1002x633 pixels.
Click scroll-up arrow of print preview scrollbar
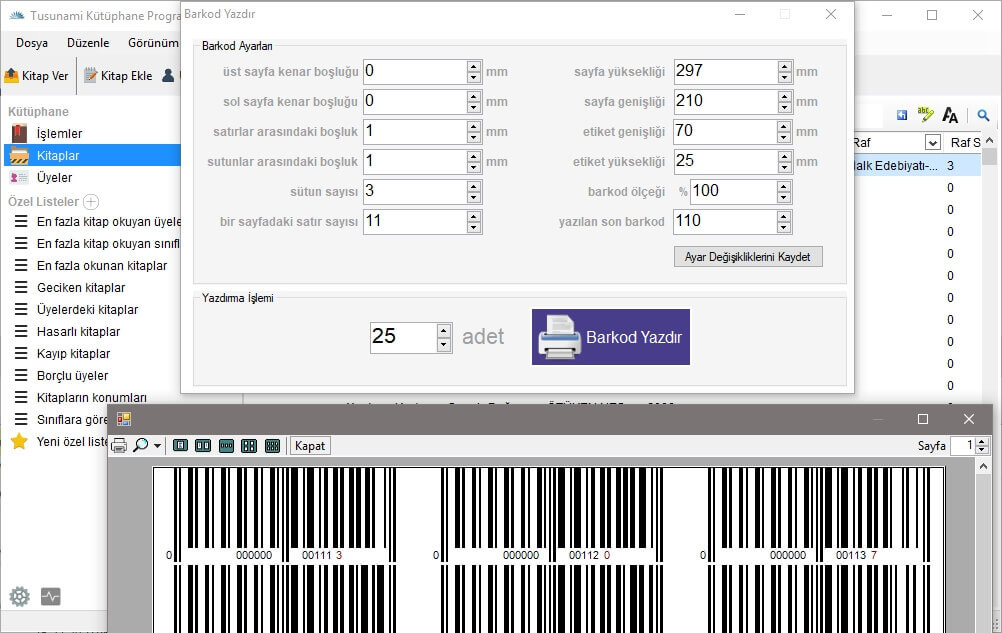coord(984,467)
